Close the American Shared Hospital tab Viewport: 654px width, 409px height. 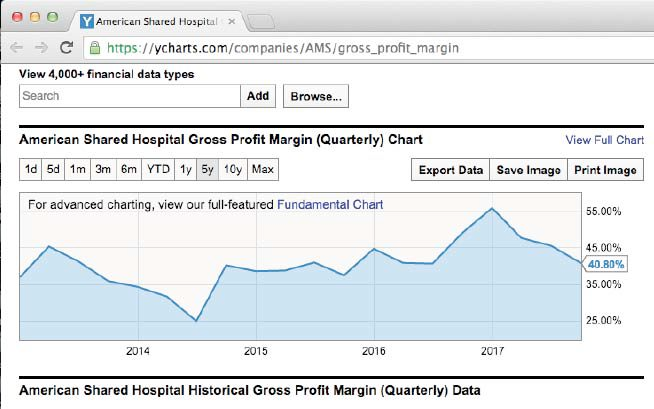click(232, 21)
